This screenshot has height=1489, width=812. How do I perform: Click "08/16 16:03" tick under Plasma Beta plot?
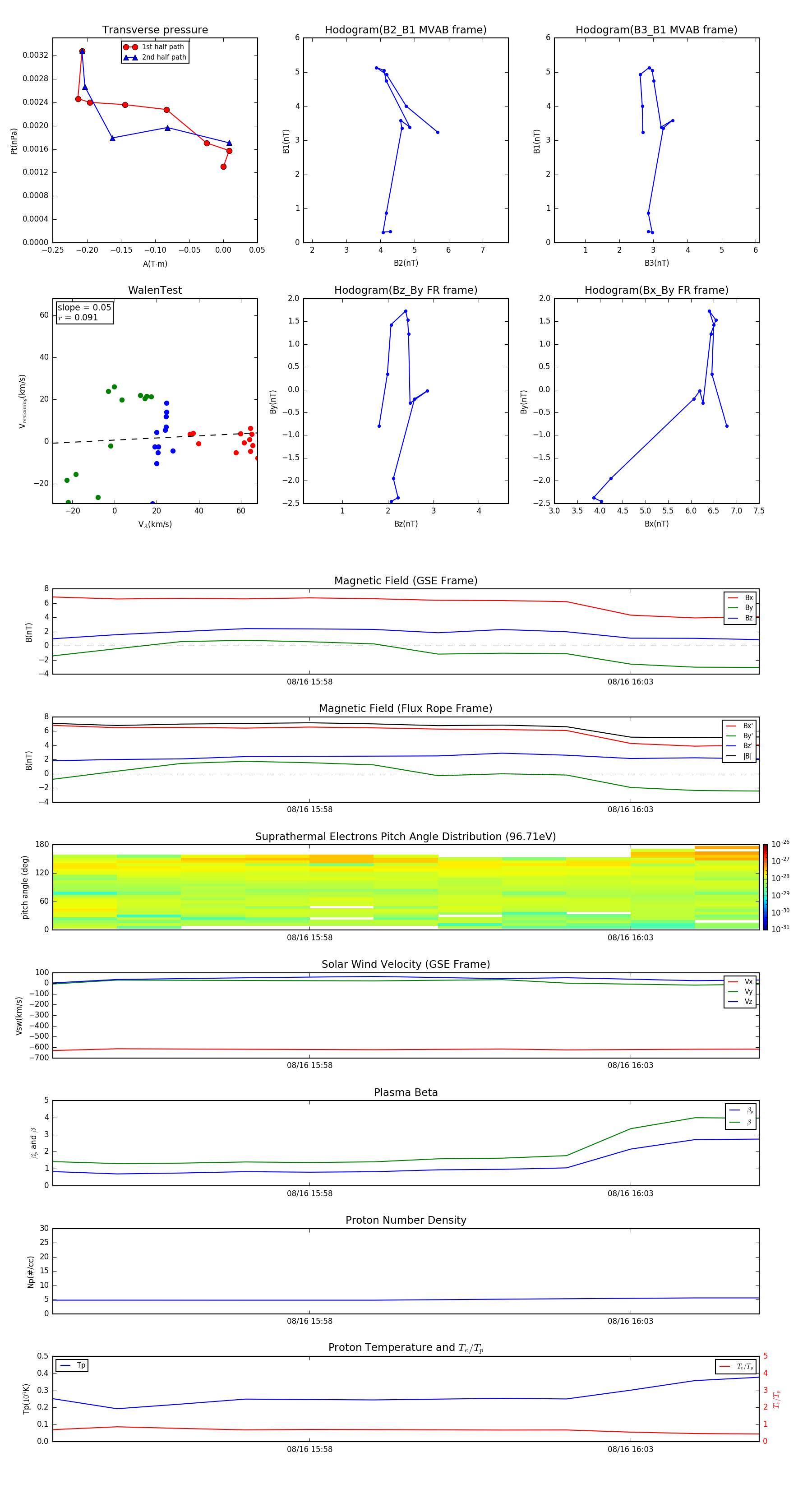[631, 1193]
